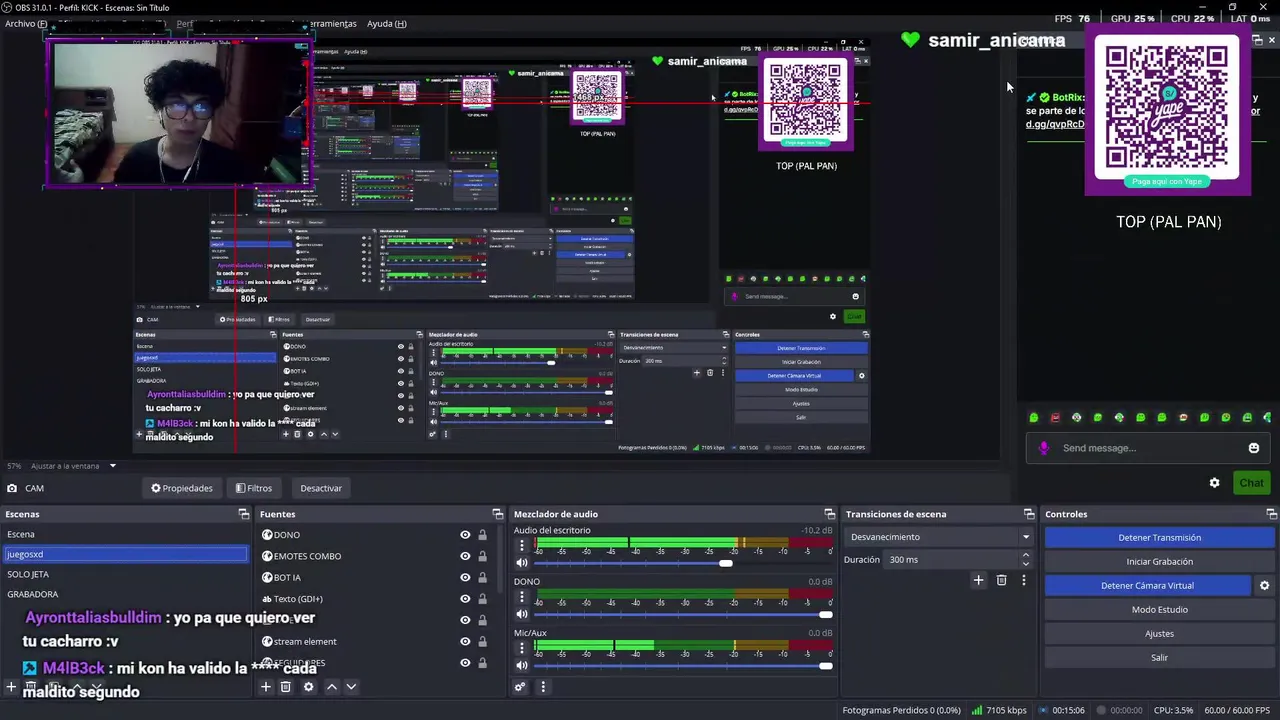Hide the stream element source
The width and height of the screenshot is (1280, 720).
(x=465, y=641)
